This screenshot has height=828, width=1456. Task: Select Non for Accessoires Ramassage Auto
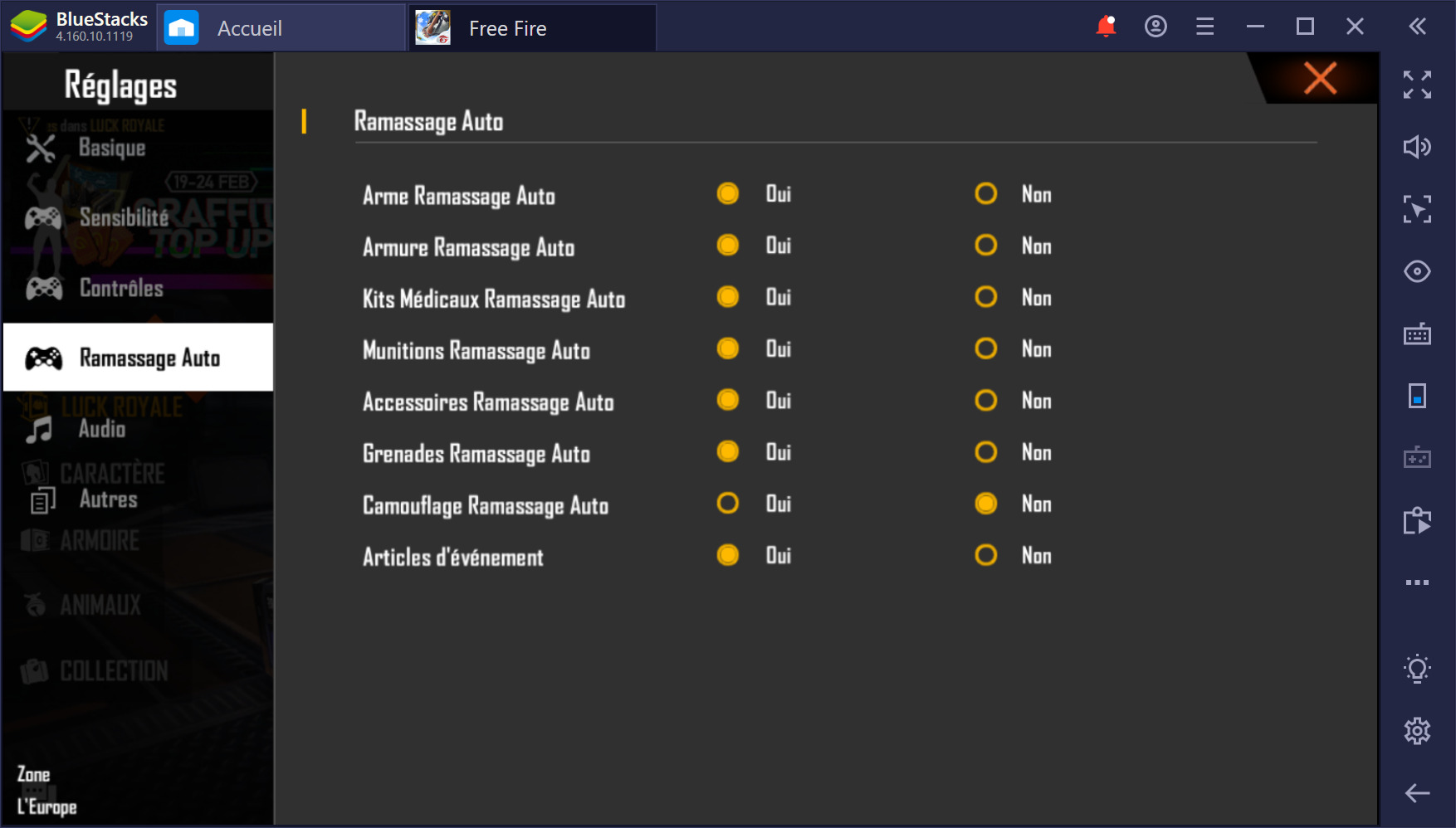pos(986,401)
